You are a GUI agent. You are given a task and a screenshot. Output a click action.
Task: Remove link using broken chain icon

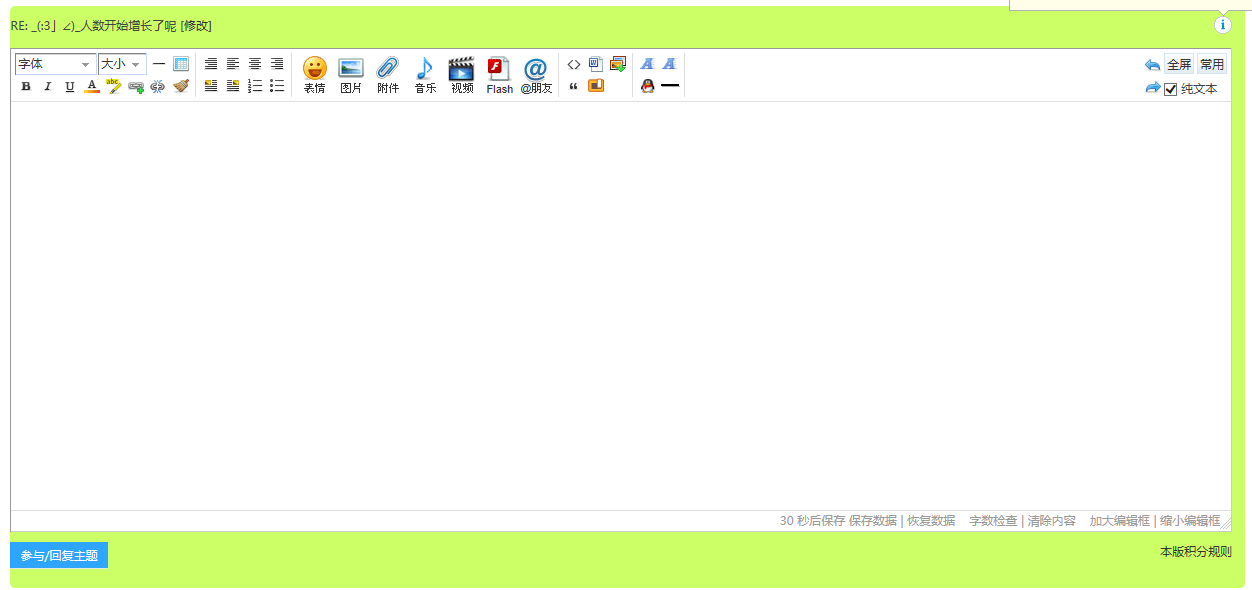coord(158,87)
